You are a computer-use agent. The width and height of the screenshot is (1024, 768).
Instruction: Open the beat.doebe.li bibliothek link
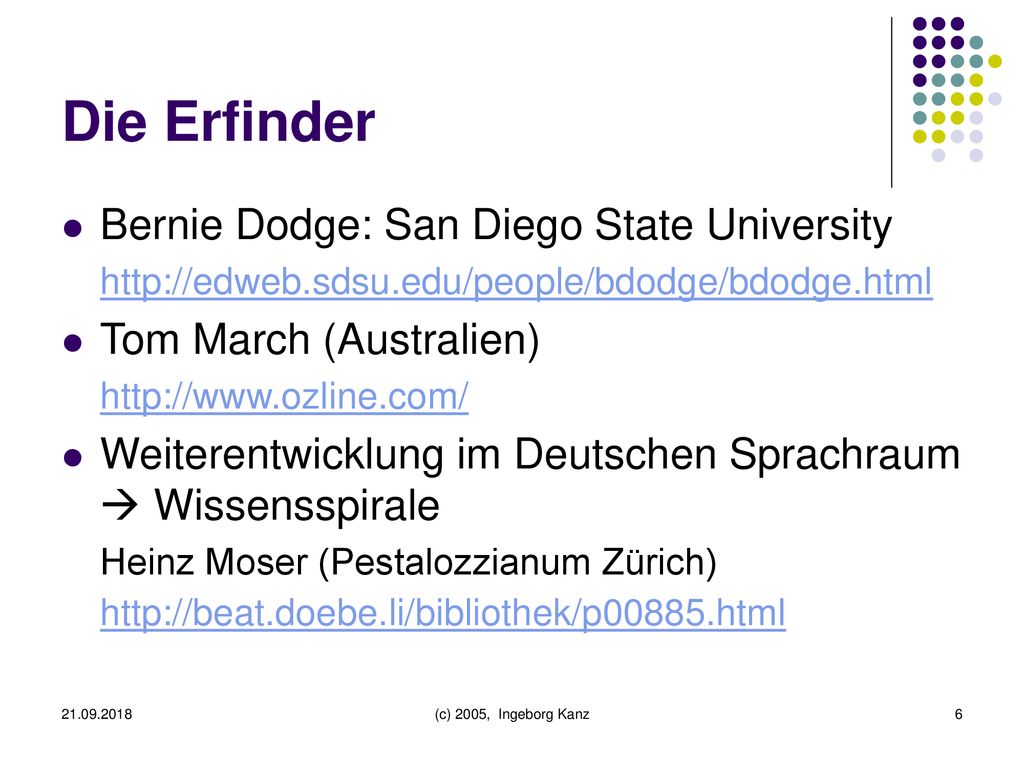point(443,613)
